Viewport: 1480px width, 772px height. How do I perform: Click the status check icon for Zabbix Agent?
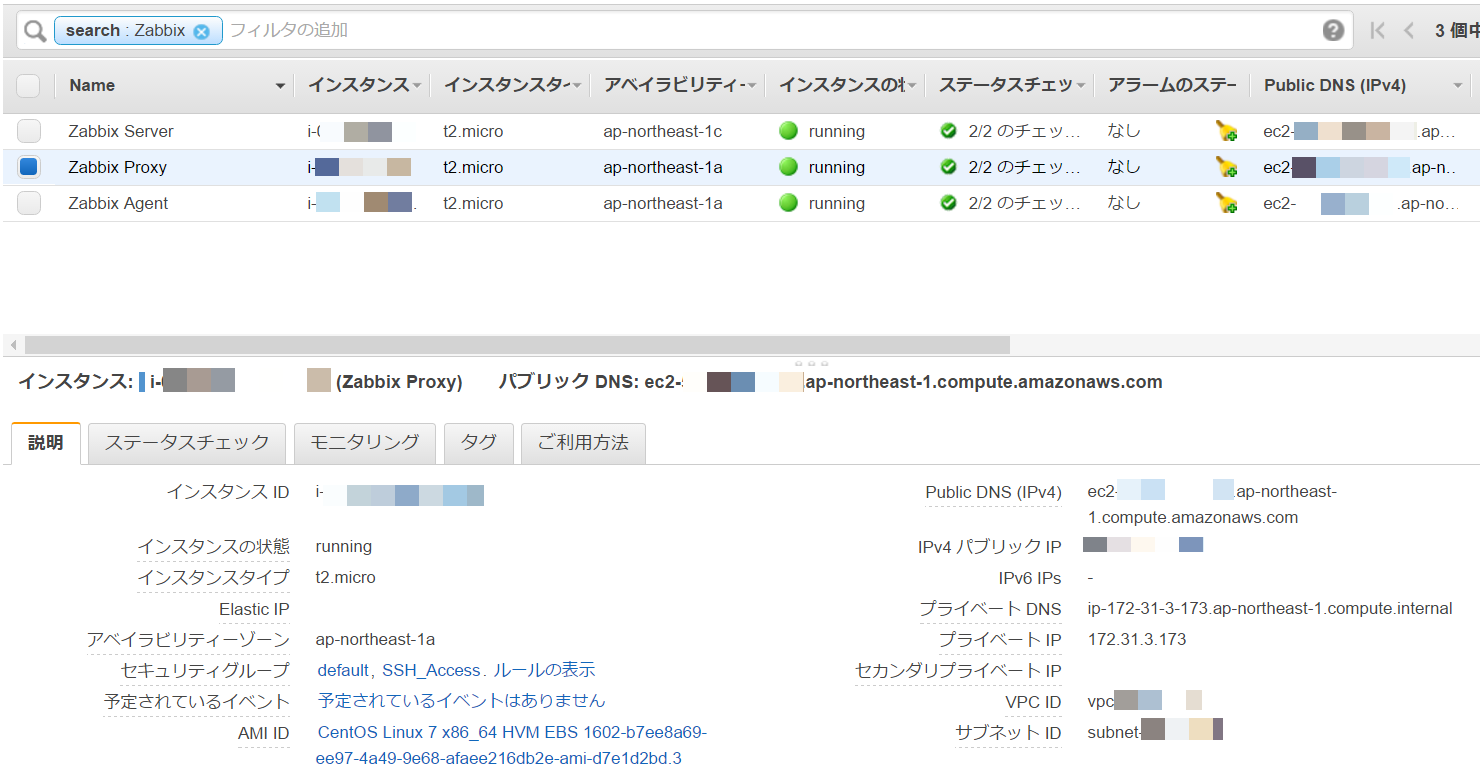[x=948, y=203]
